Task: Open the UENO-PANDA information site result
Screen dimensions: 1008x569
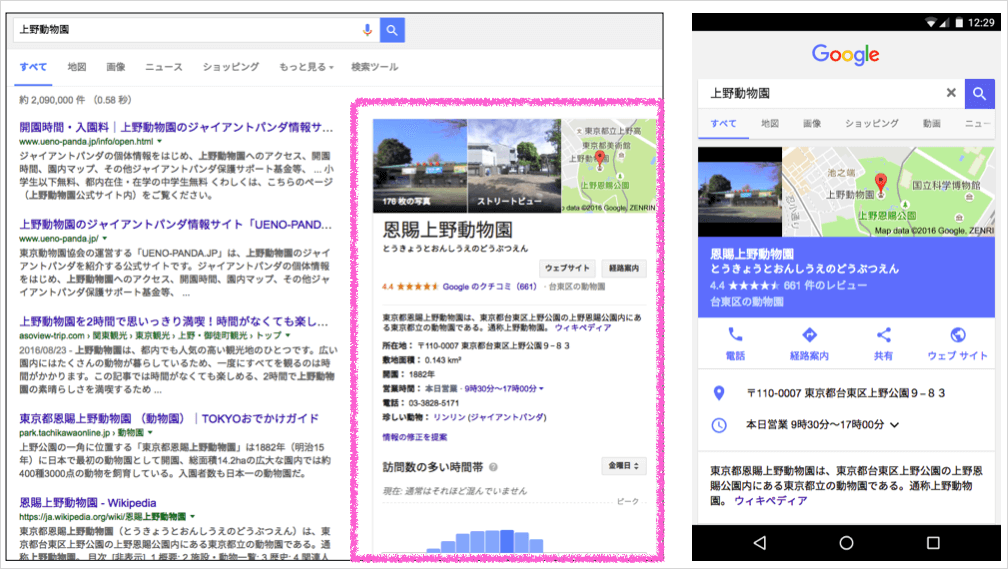Action: [x=176, y=224]
